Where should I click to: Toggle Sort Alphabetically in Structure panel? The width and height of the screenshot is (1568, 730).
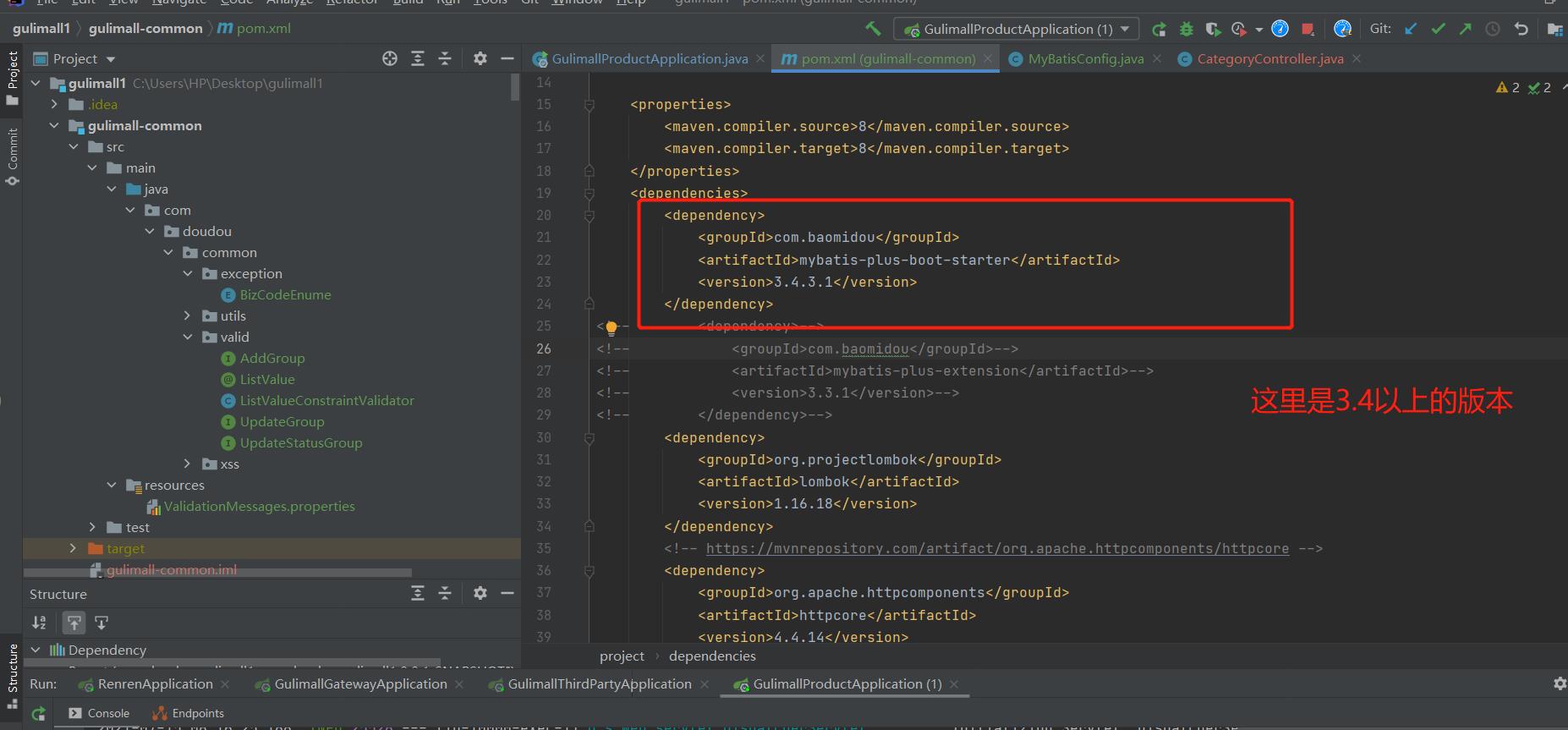tap(40, 623)
